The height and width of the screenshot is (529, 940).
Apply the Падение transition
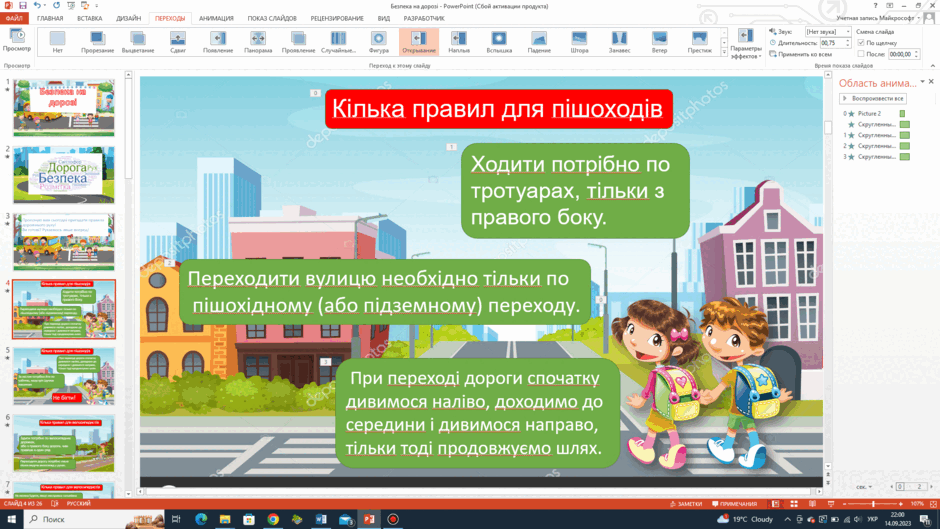(539, 42)
